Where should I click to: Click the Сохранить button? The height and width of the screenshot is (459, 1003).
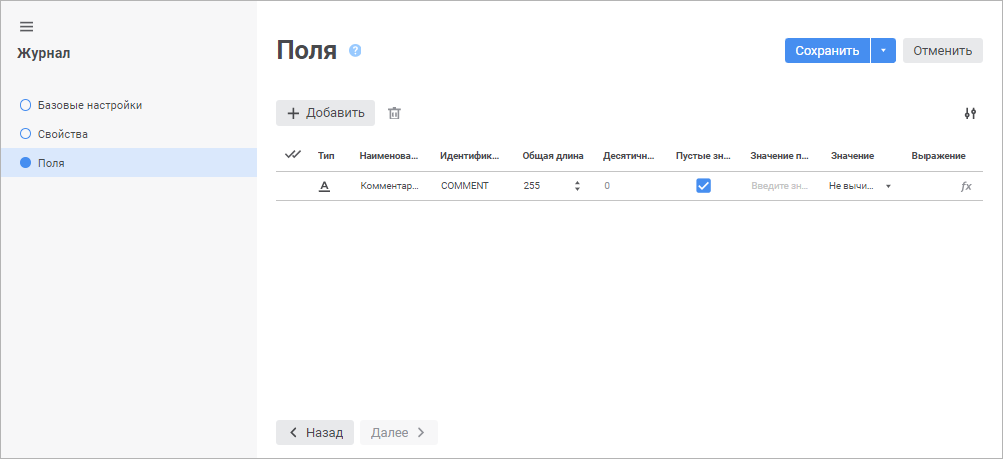click(x=827, y=51)
